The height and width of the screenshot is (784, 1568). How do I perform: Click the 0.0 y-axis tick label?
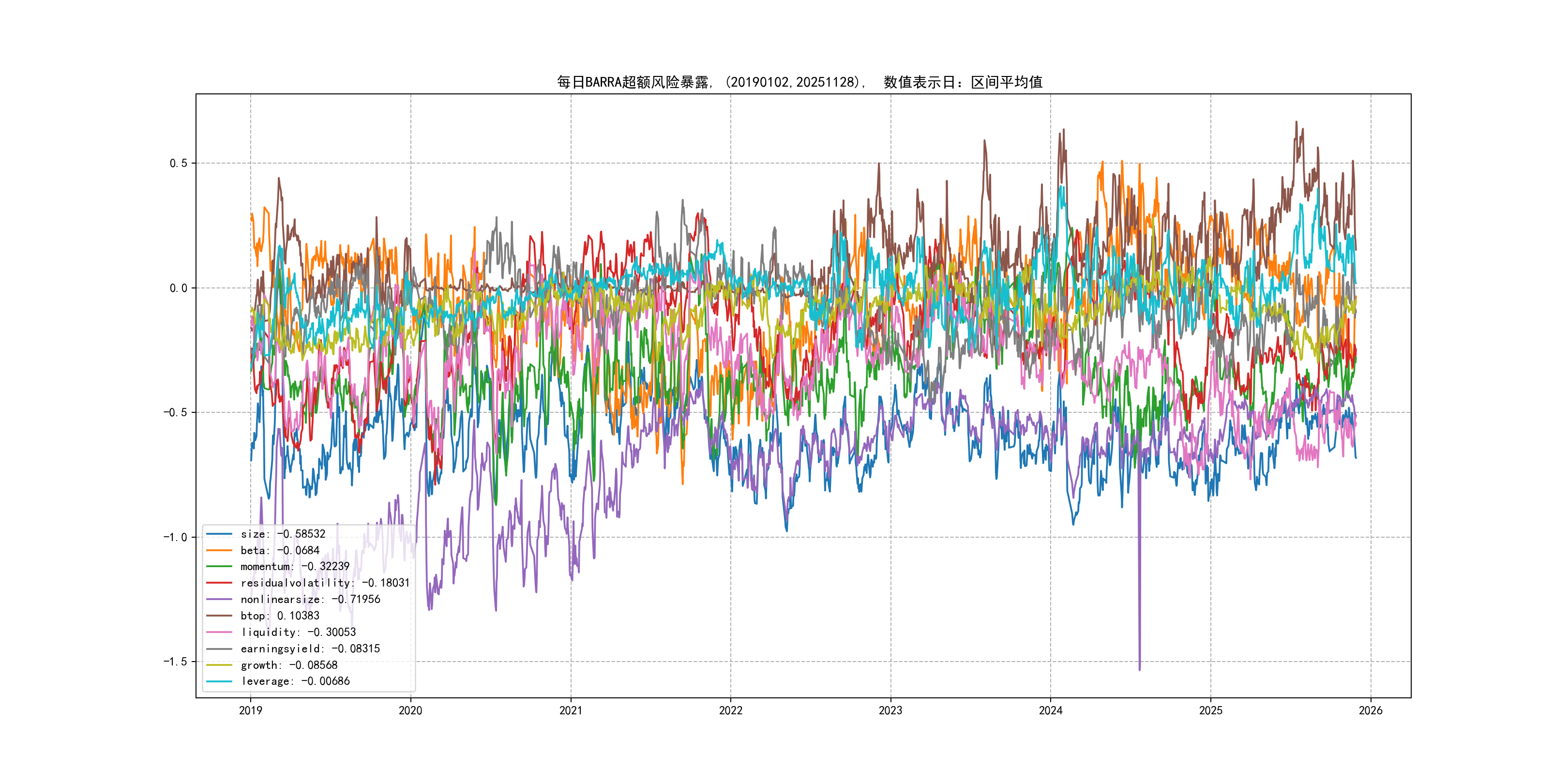(x=179, y=288)
